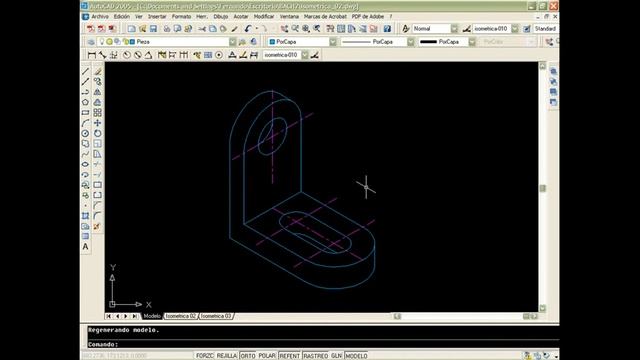Toggle the Pieza layer light bulb on/off

102,42
